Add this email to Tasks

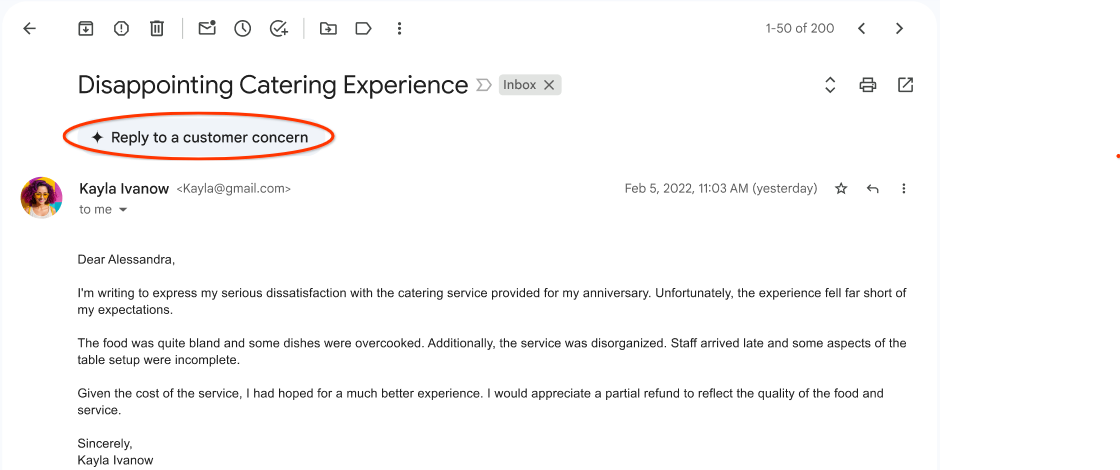point(279,29)
